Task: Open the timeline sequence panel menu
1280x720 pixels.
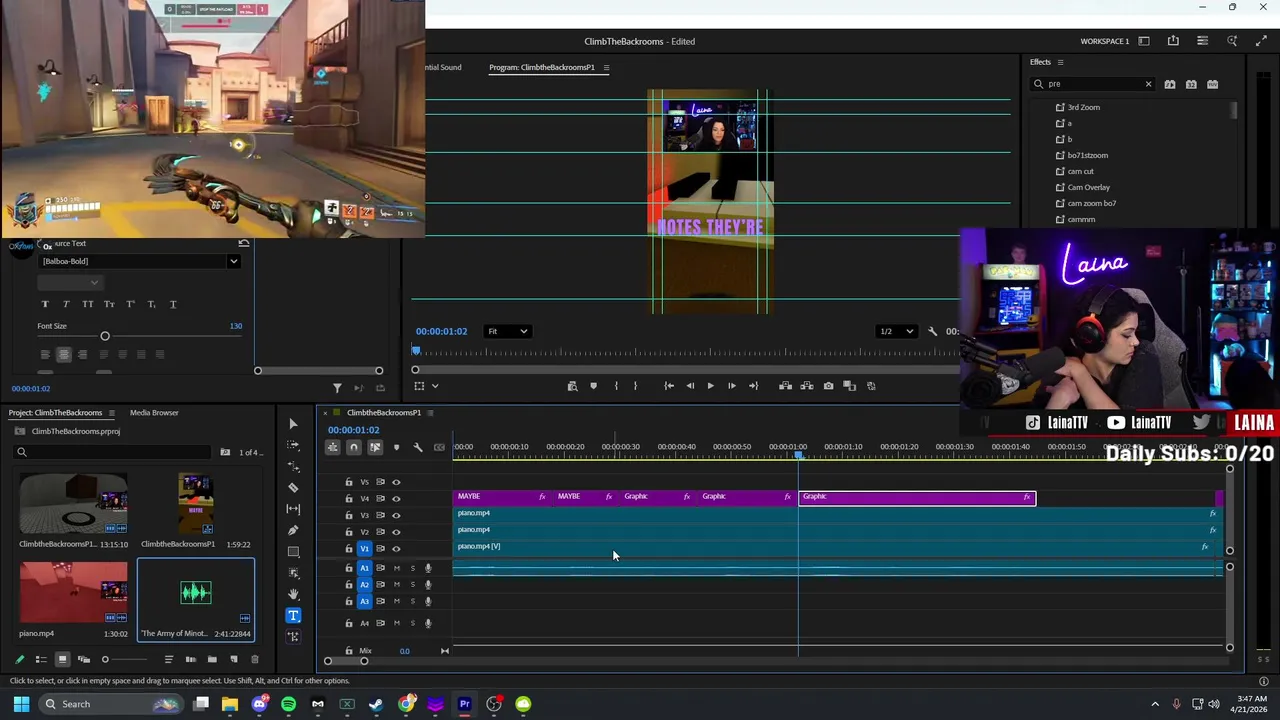Action: [x=430, y=413]
